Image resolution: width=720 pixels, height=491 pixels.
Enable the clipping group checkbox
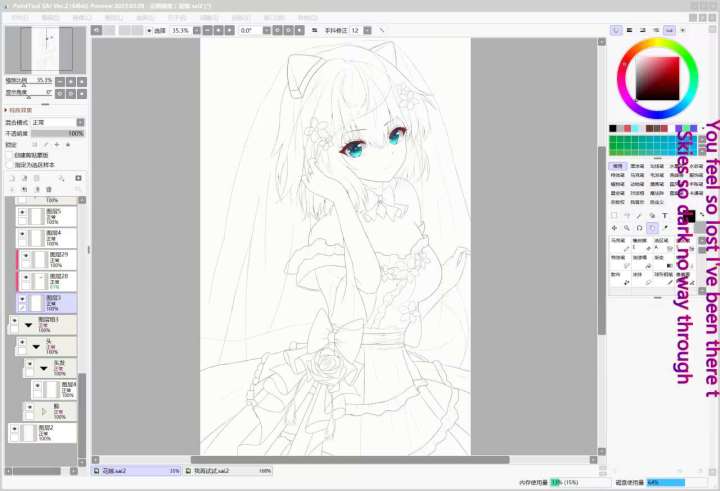pyautogui.click(x=9, y=155)
